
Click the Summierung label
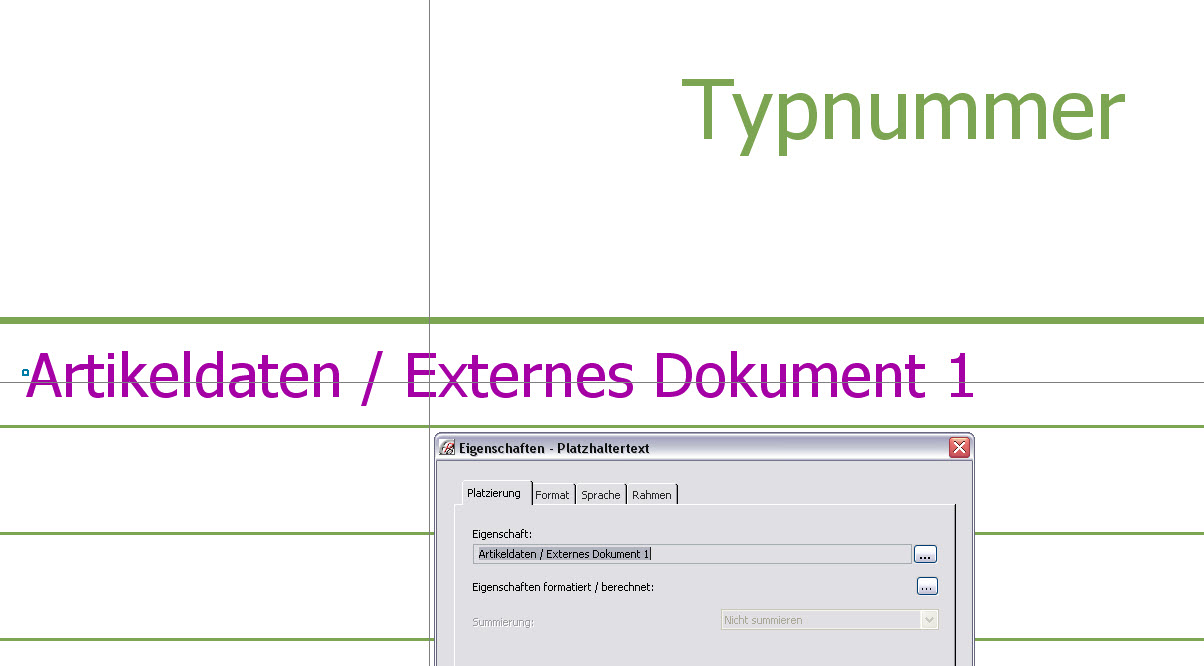pos(503,622)
